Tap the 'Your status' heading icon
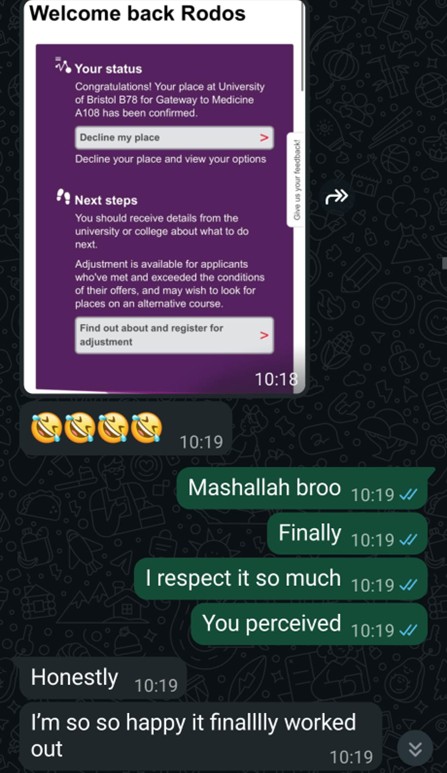447x773 pixels. [63, 66]
